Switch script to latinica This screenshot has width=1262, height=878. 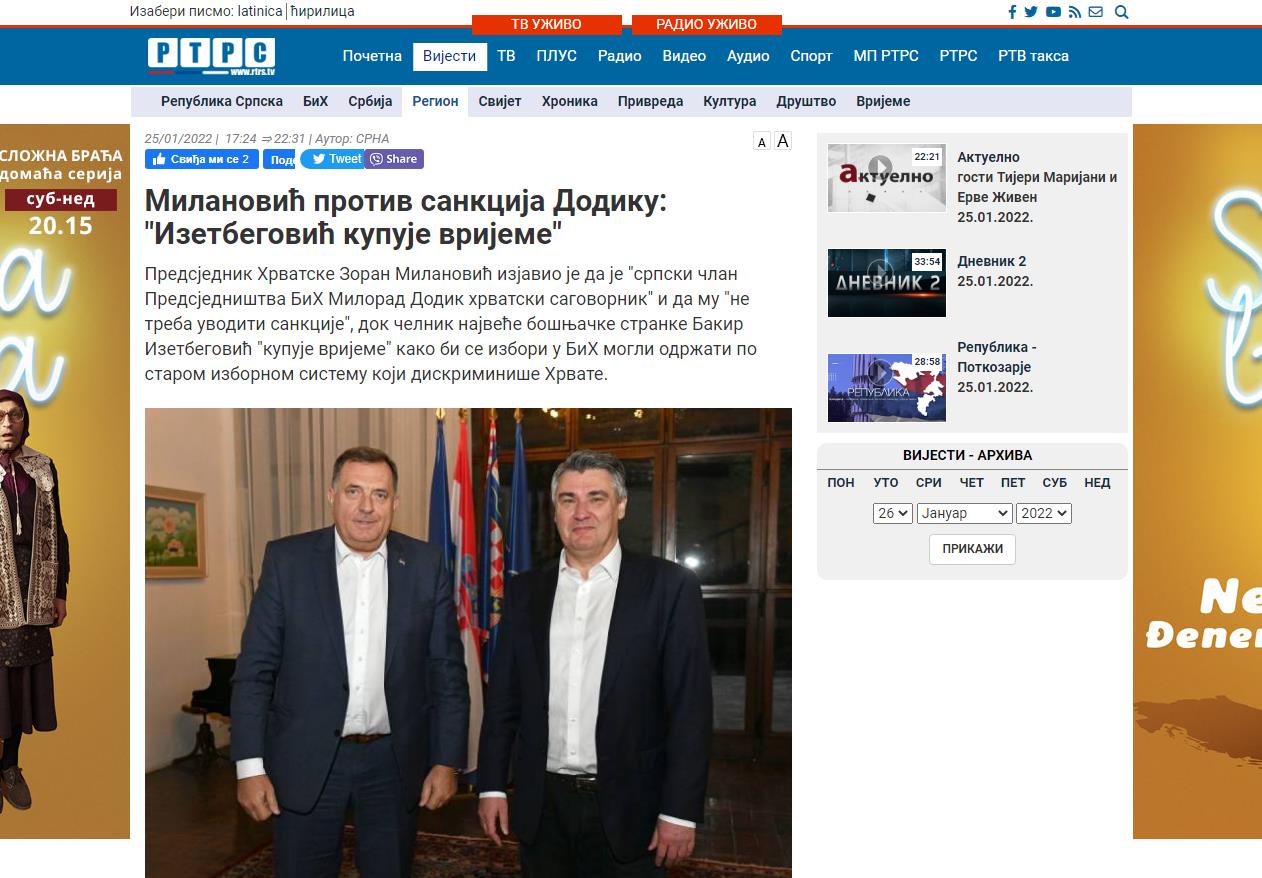point(260,11)
